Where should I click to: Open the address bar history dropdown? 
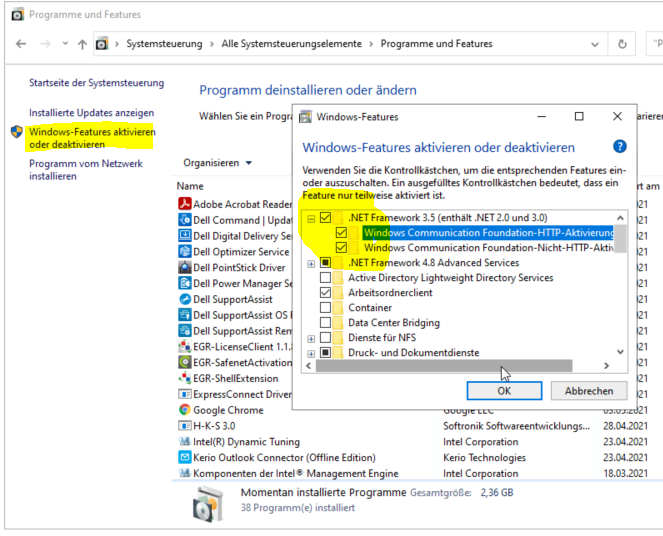[595, 44]
